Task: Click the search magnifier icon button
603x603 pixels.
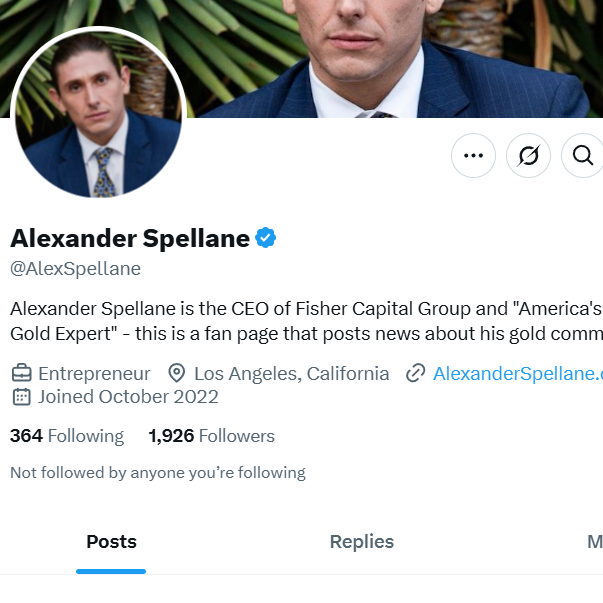Action: coord(583,156)
